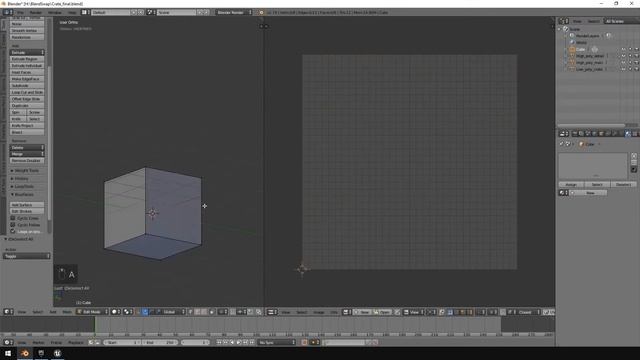
Task: Open the render engine dropdown
Action: coord(234,13)
